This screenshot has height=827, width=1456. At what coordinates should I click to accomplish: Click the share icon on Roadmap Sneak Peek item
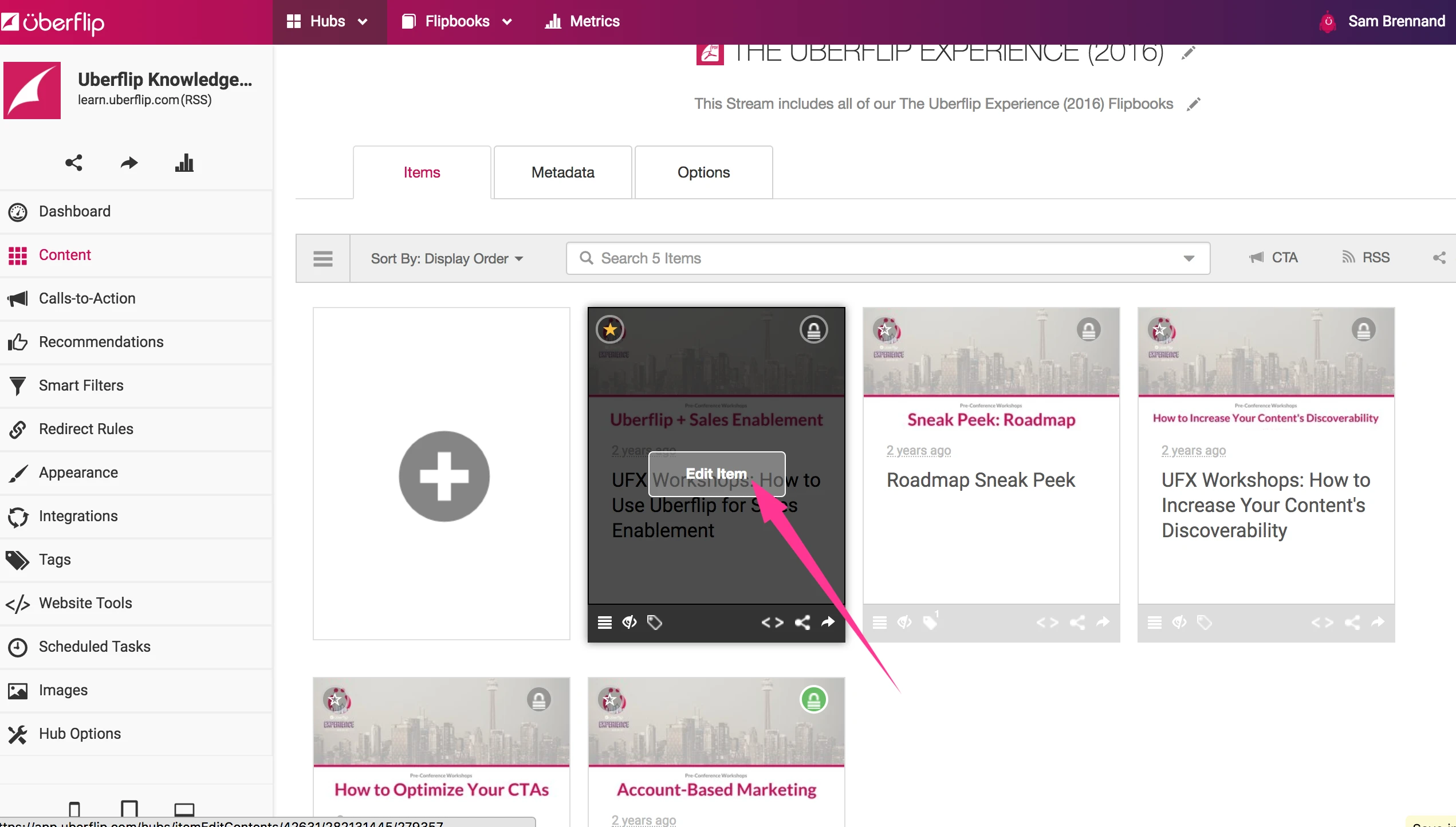(1077, 622)
